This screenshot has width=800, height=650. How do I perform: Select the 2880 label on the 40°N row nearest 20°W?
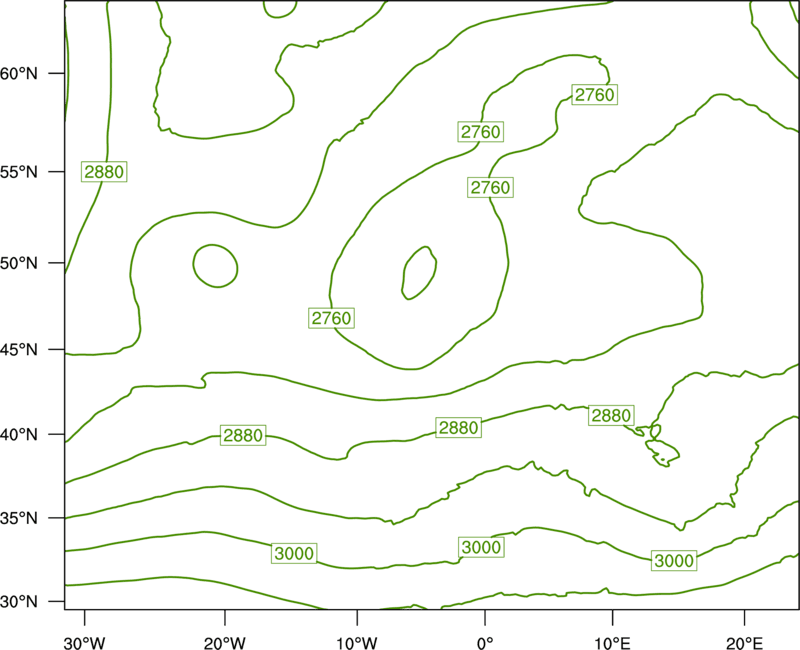[243, 436]
